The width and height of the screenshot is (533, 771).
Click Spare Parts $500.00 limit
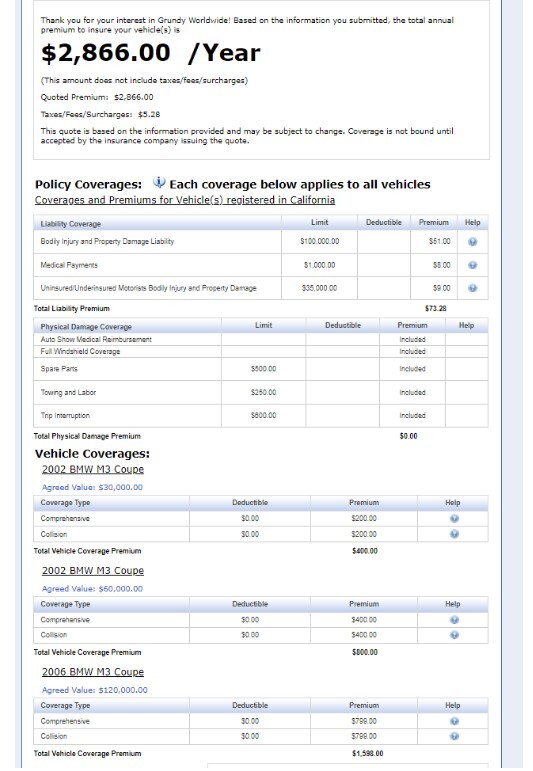pyautogui.click(x=264, y=369)
